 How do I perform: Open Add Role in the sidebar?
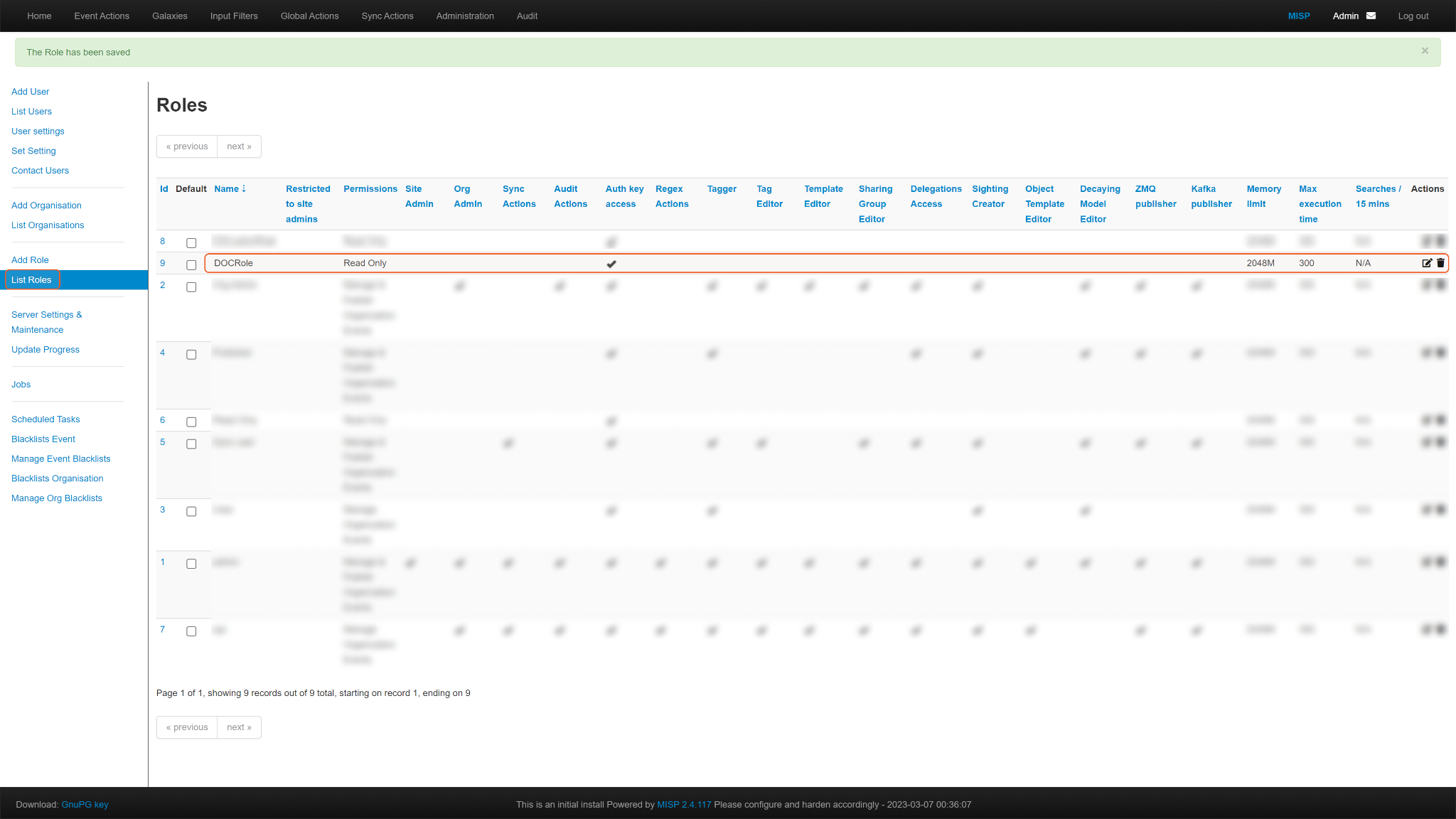pos(30,260)
